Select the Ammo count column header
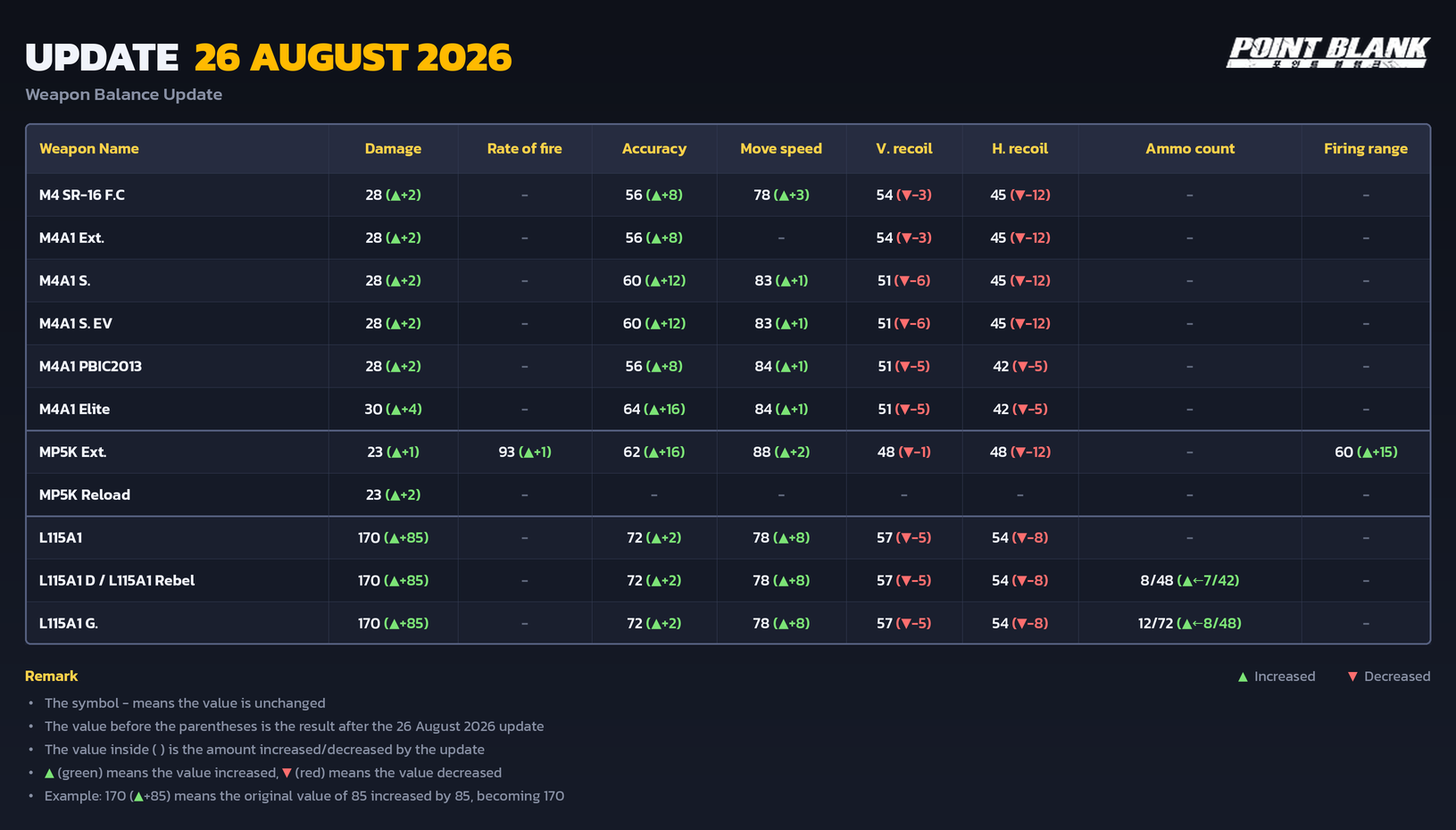Image resolution: width=1456 pixels, height=830 pixels. tap(1189, 149)
